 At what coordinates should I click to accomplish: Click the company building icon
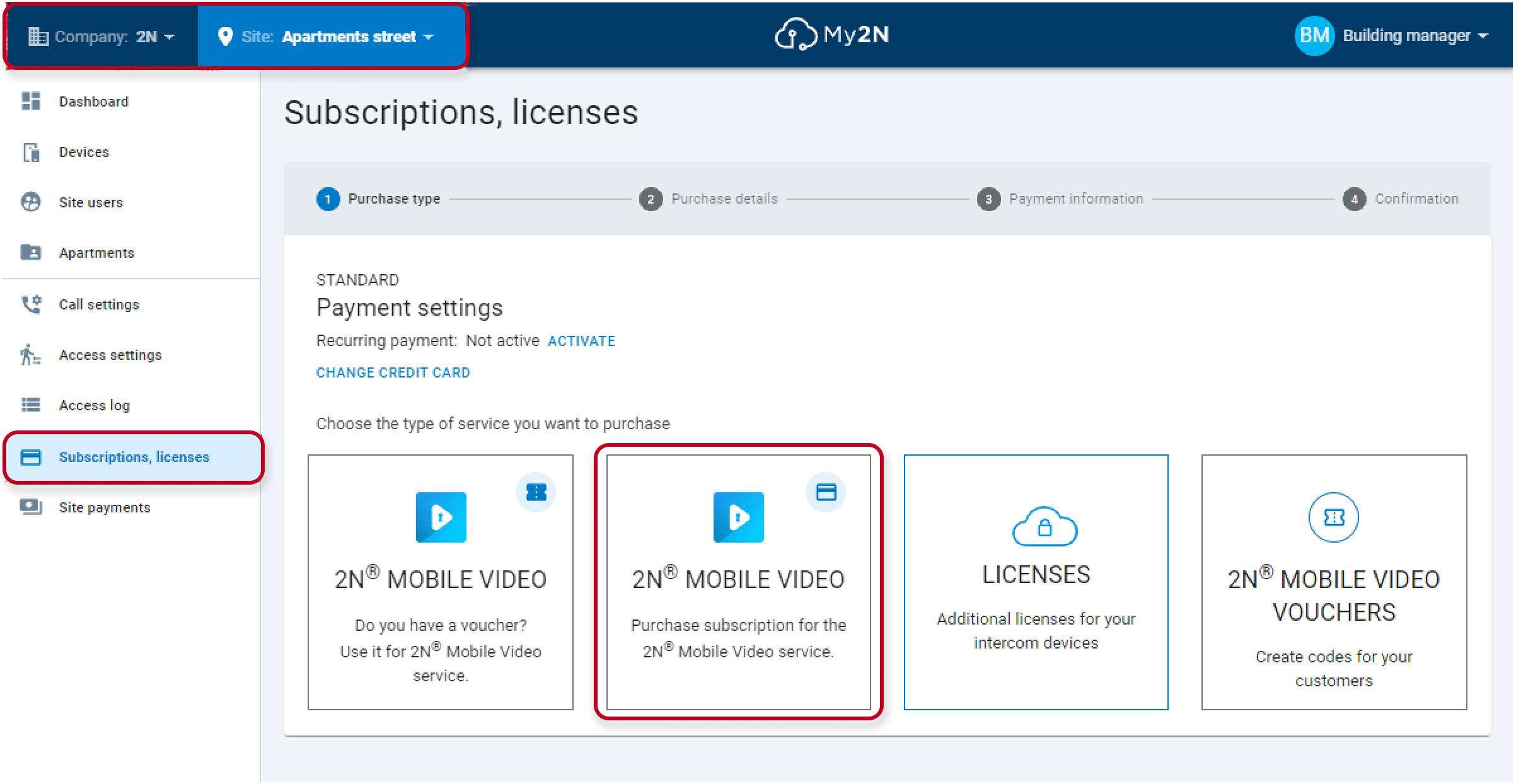click(38, 37)
